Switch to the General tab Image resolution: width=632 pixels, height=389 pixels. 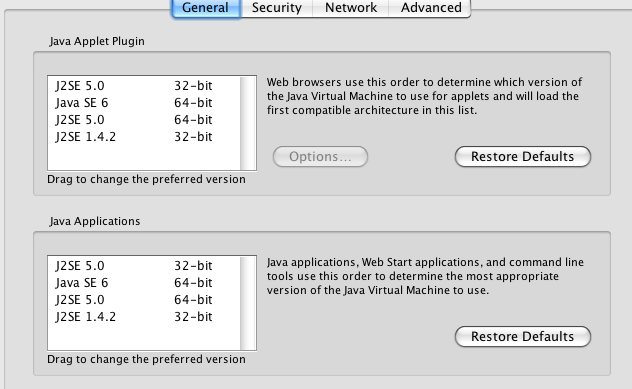[x=206, y=8]
